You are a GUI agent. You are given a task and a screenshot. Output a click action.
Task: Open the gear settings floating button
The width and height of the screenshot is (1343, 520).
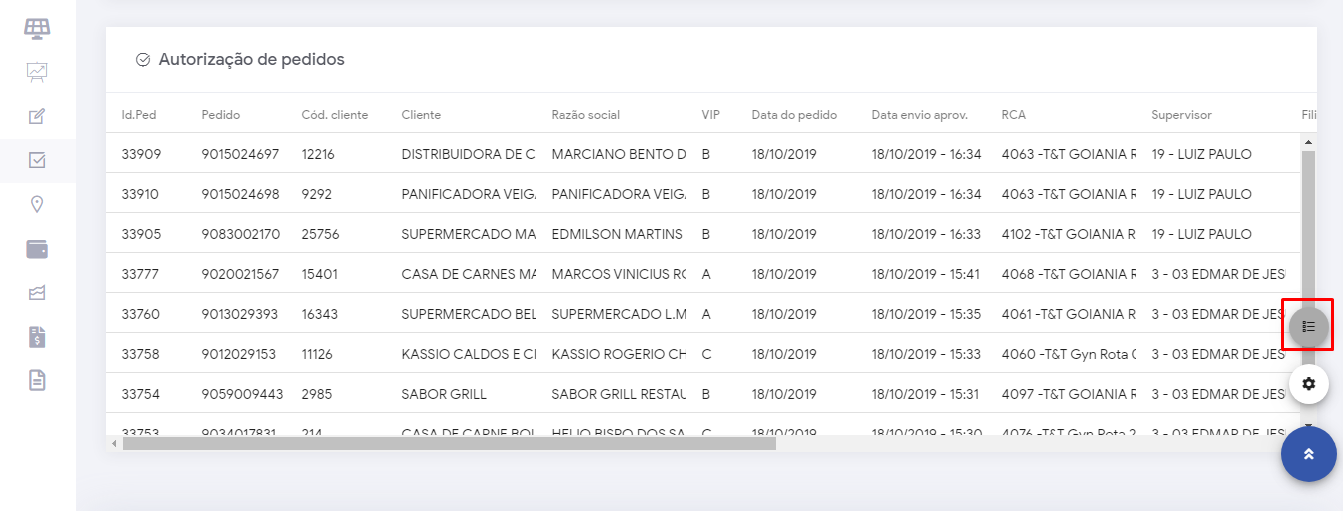(1308, 383)
